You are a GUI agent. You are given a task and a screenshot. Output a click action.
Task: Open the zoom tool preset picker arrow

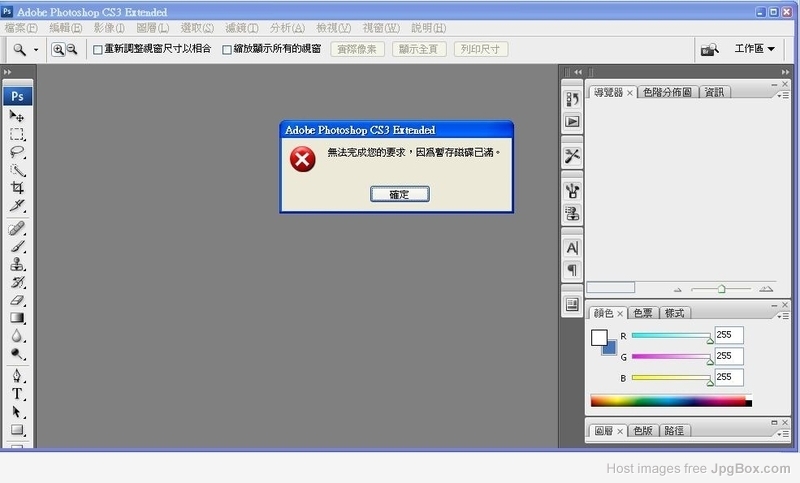pyautogui.click(x=37, y=49)
